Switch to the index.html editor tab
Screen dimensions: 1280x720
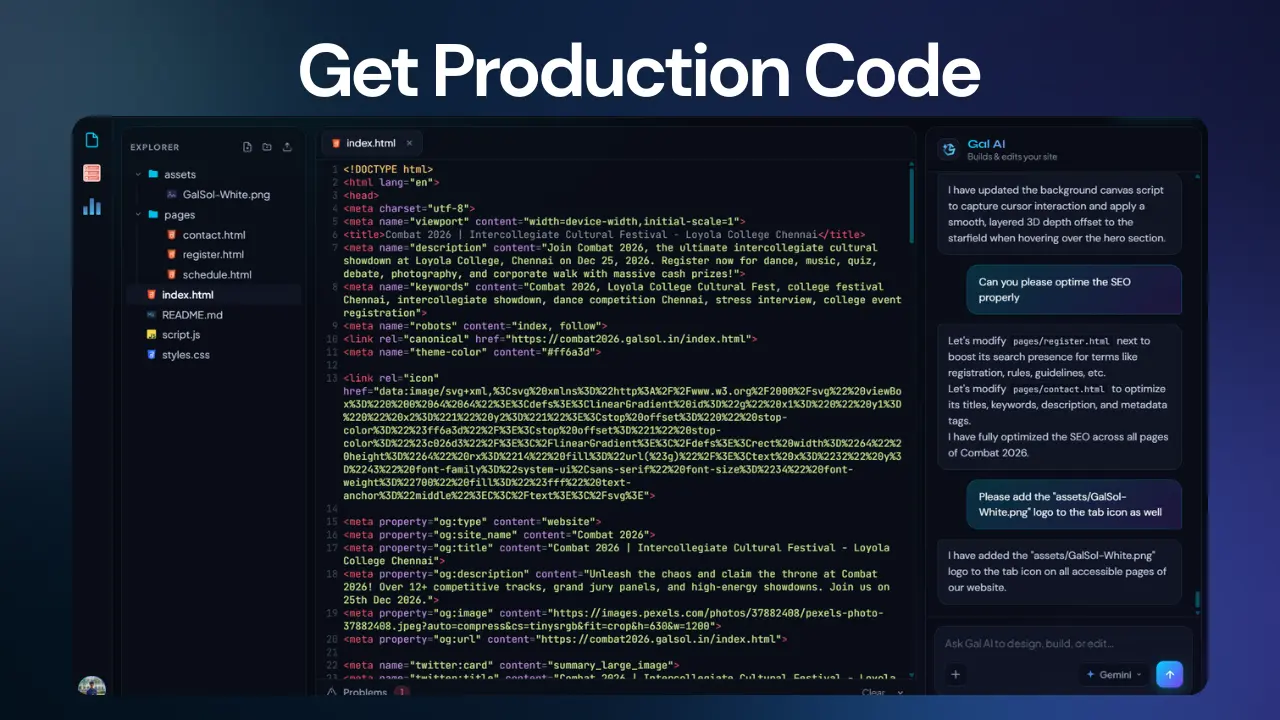(371, 143)
